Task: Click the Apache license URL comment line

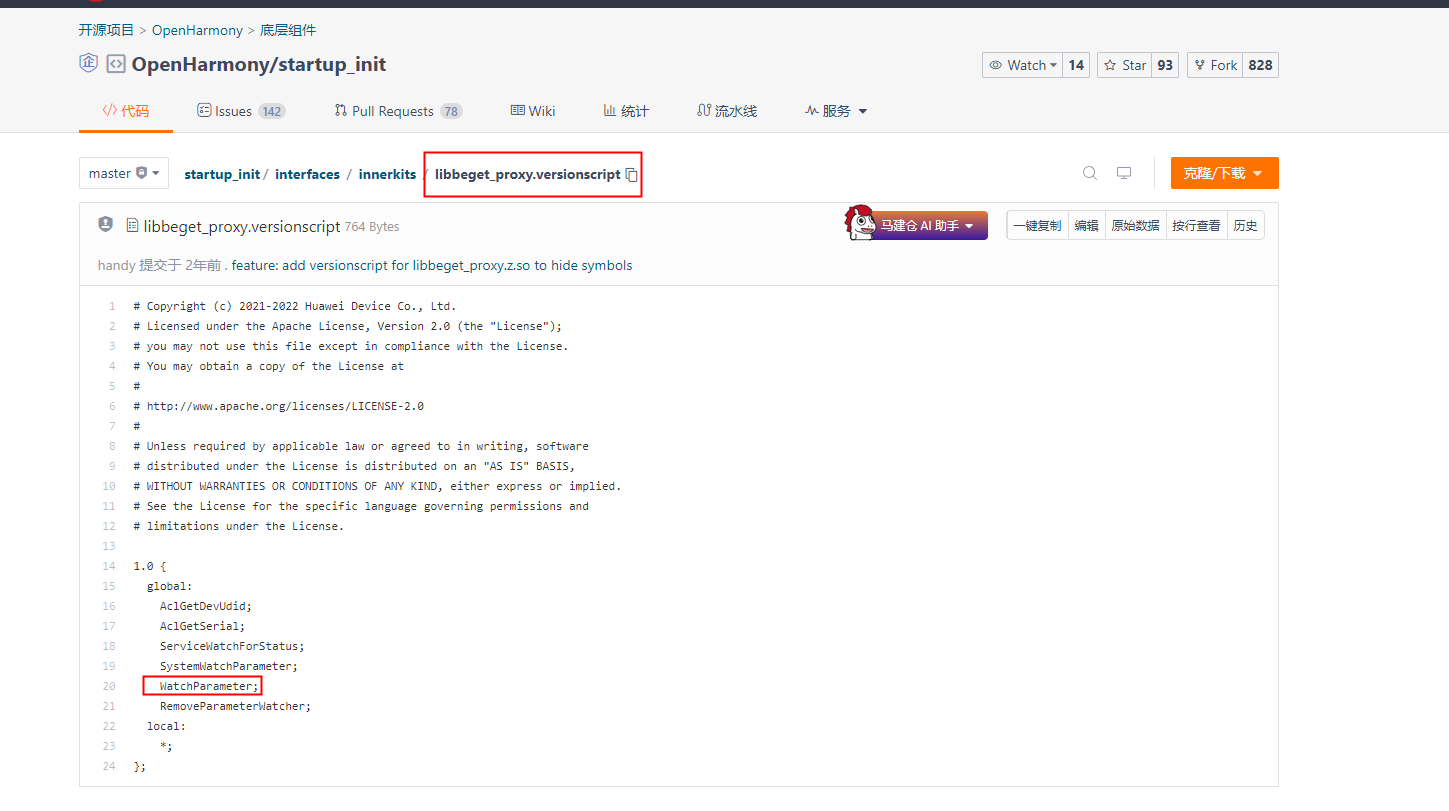Action: click(x=278, y=406)
